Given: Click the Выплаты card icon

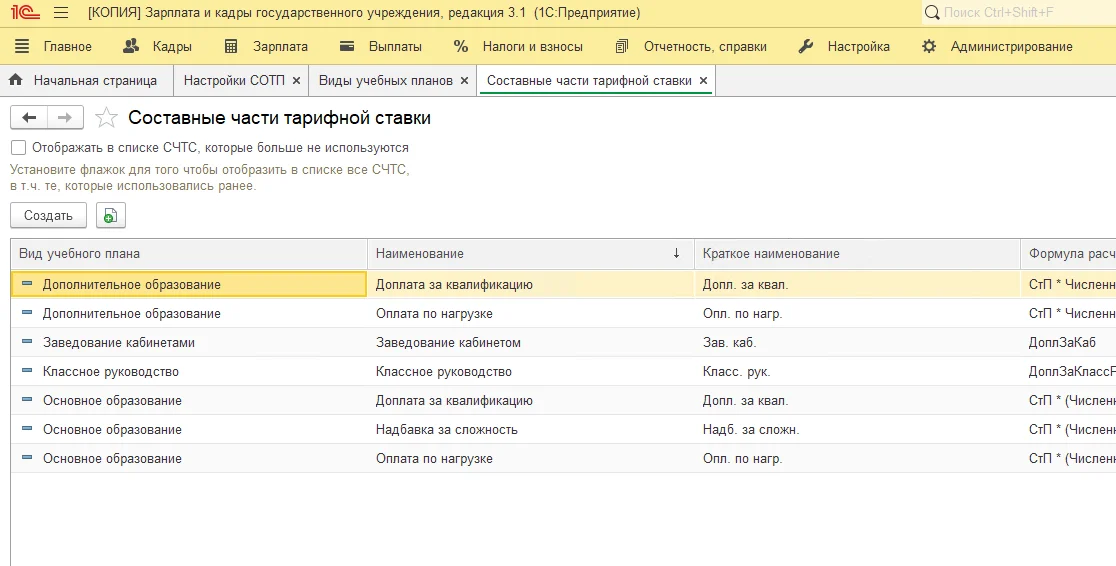Looking at the screenshot, I should pos(347,46).
